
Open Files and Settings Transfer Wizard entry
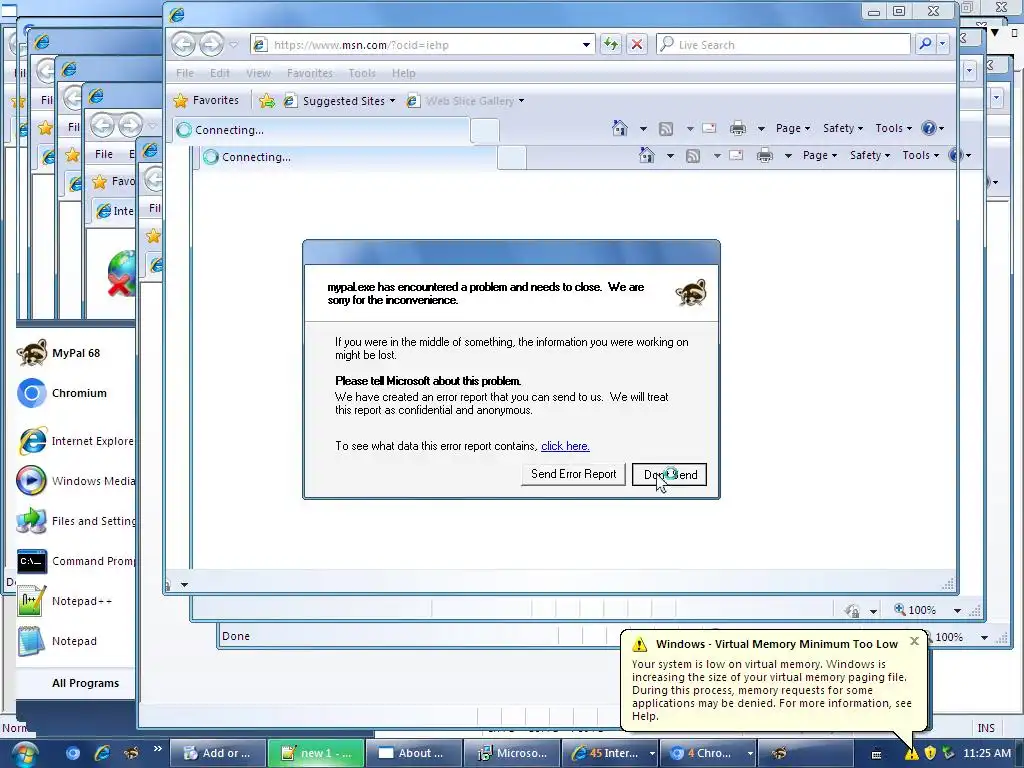pyautogui.click(x=75, y=521)
